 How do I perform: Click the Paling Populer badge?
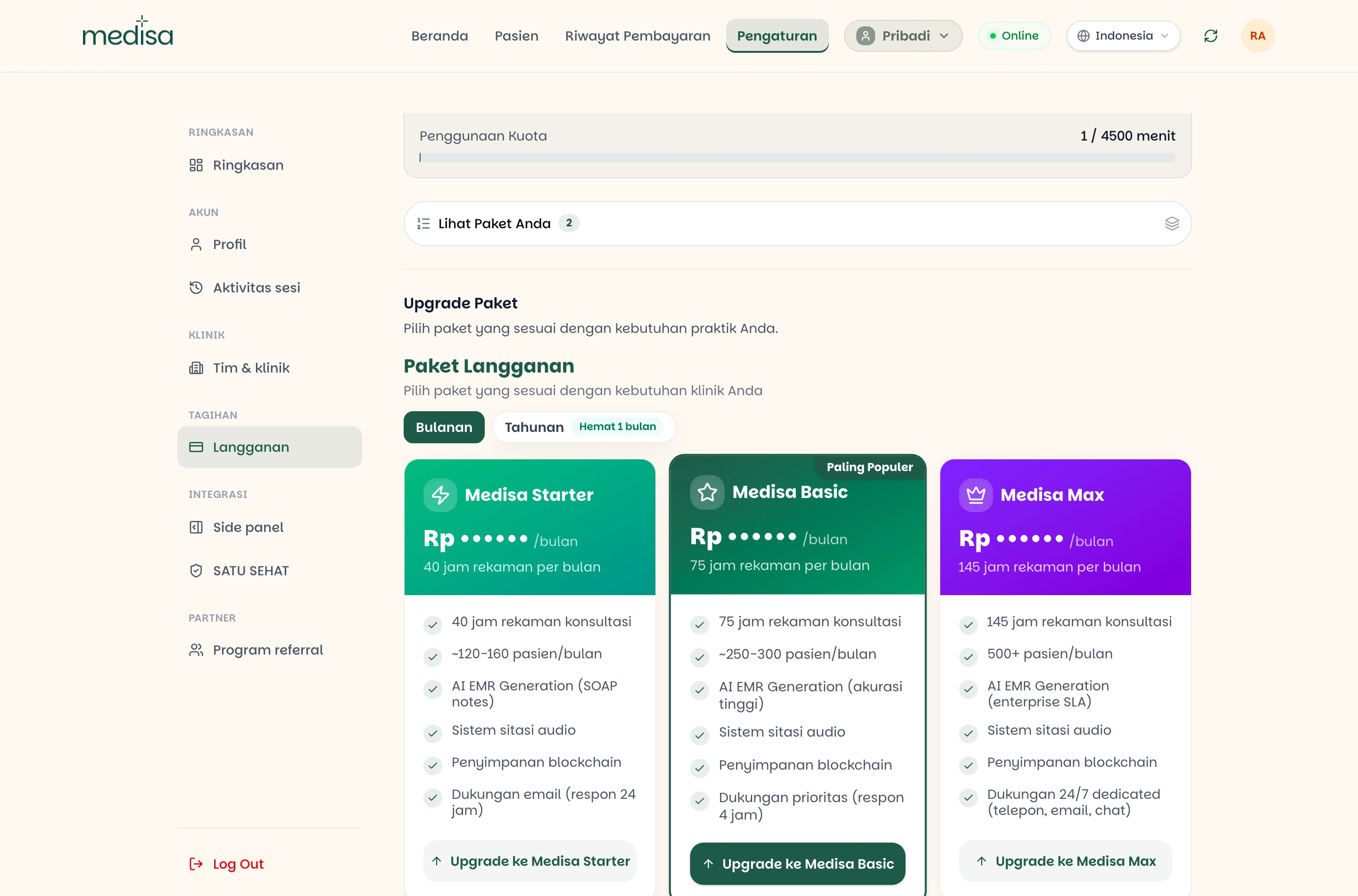tap(869, 467)
